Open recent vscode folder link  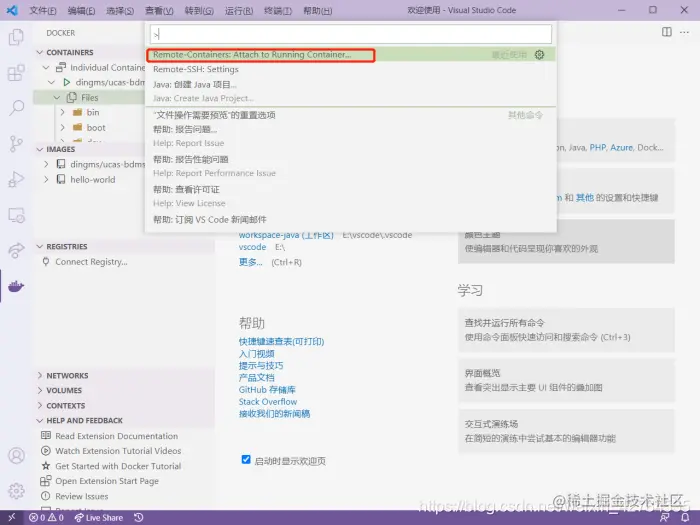pos(252,247)
